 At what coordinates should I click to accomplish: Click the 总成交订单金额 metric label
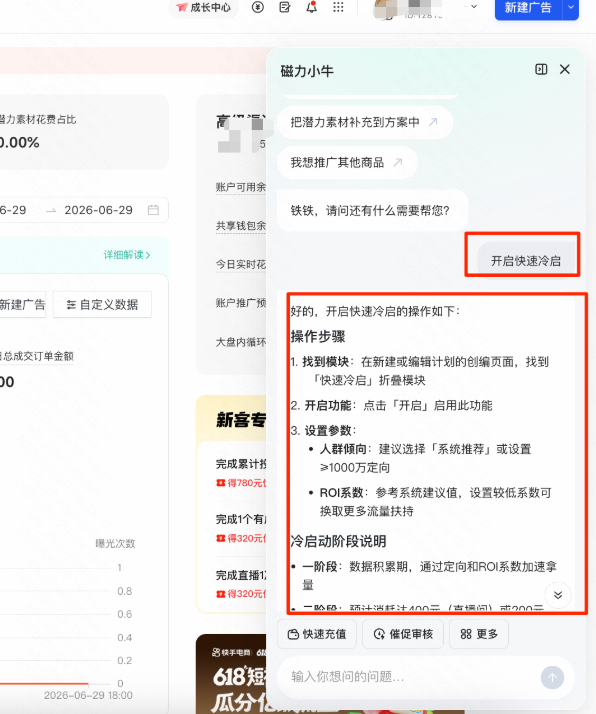coord(38,356)
